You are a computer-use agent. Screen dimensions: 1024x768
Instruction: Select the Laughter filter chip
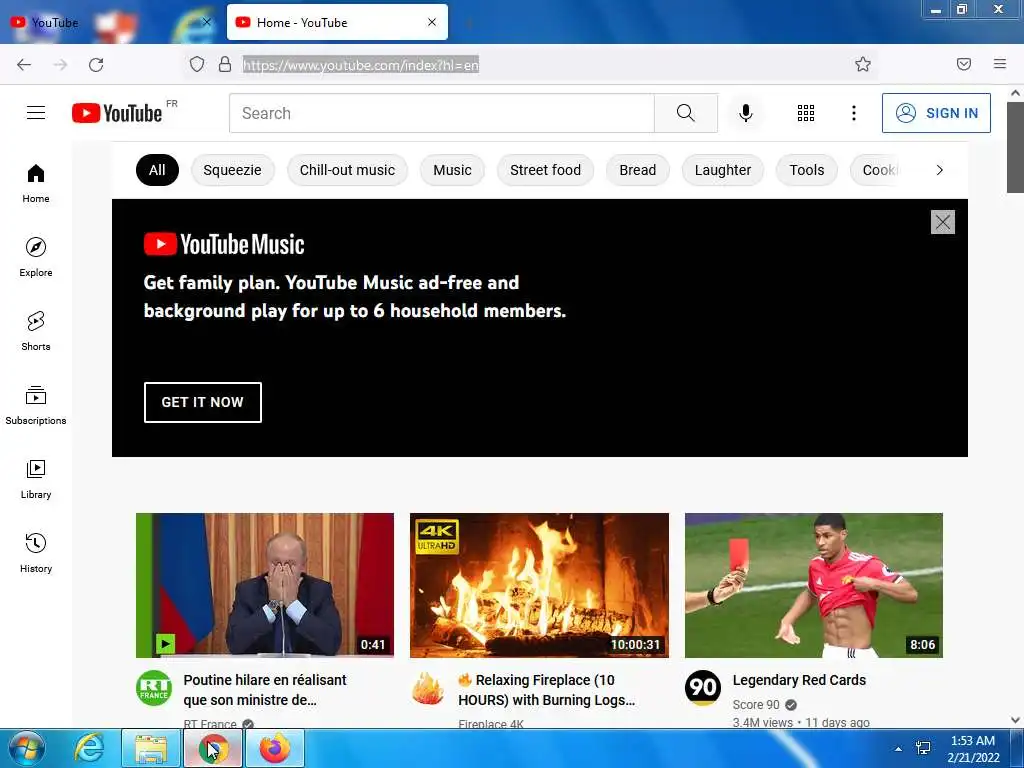(x=723, y=170)
